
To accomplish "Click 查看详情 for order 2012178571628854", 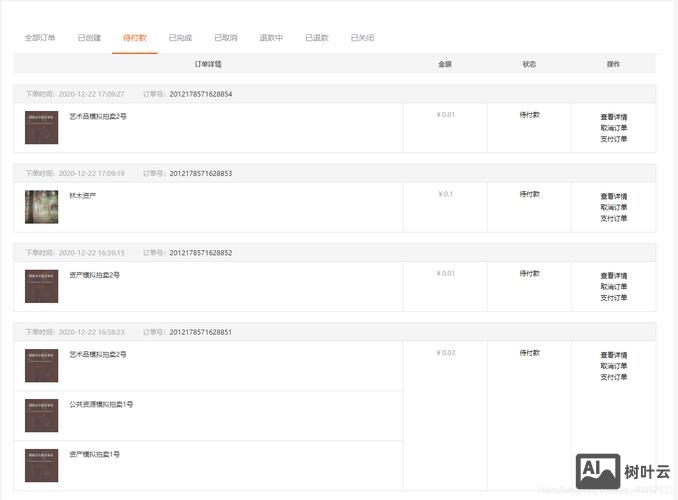I will point(614,117).
